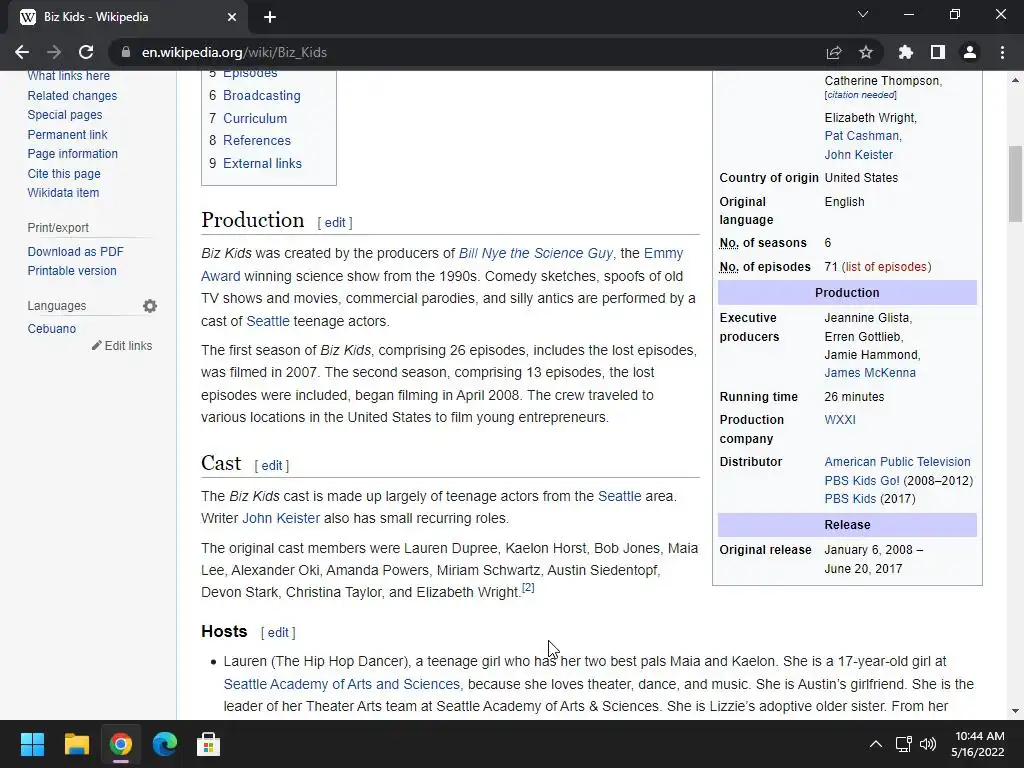The image size is (1024, 768).
Task: Edit the Cast section
Action: (272, 466)
